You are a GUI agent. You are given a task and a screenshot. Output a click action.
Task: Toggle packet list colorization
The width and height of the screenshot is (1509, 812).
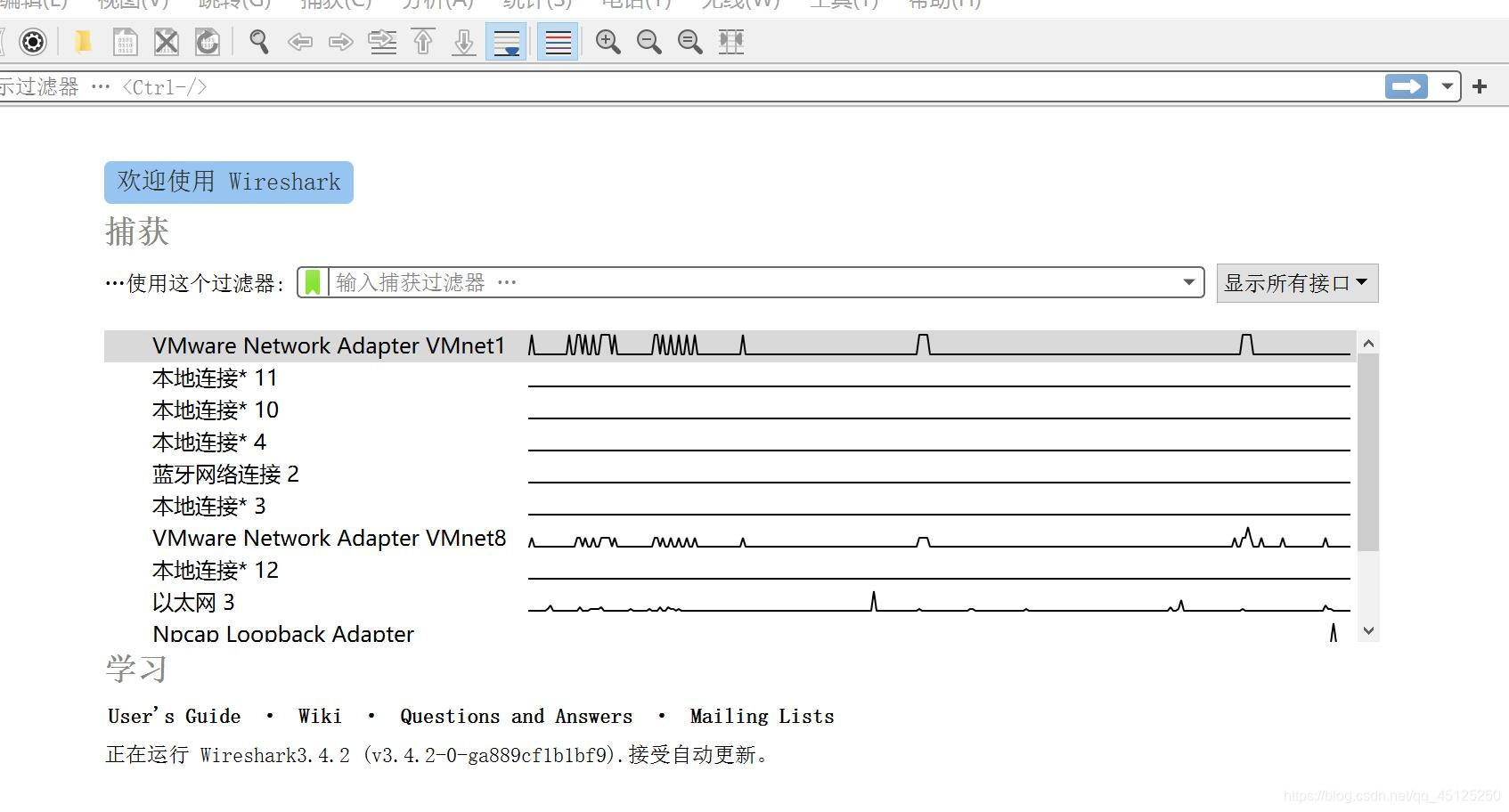pyautogui.click(x=559, y=42)
